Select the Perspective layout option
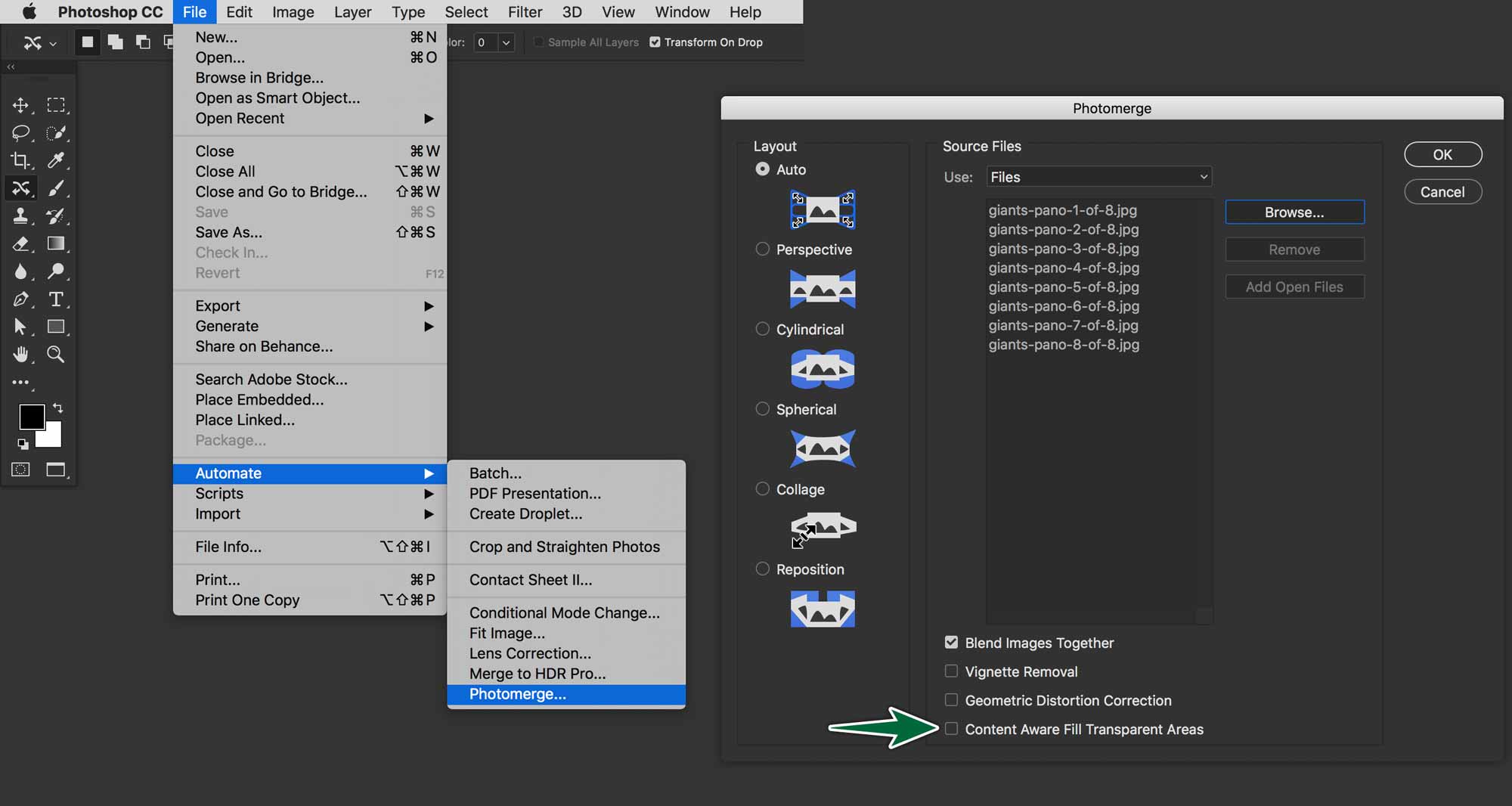1512x806 pixels. [x=763, y=250]
